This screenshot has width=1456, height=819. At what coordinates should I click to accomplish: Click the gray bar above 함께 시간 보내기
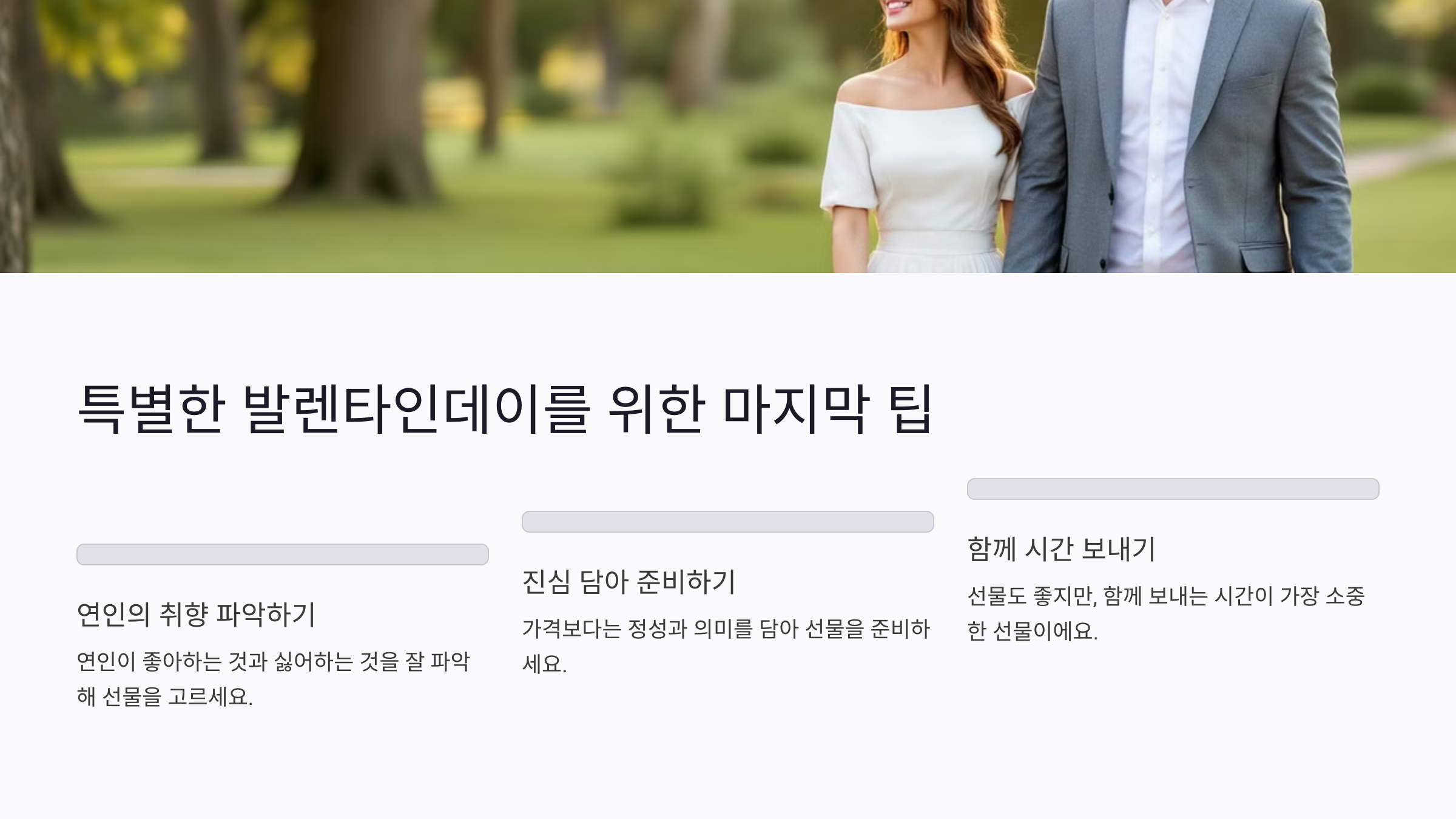(1173, 489)
